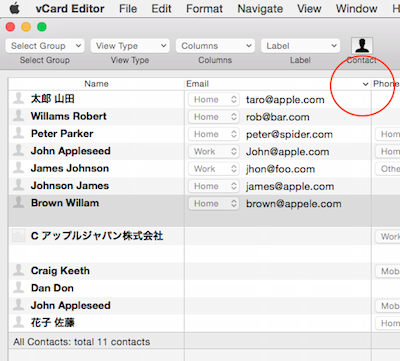Select the Willams Robert contact name

69,116
